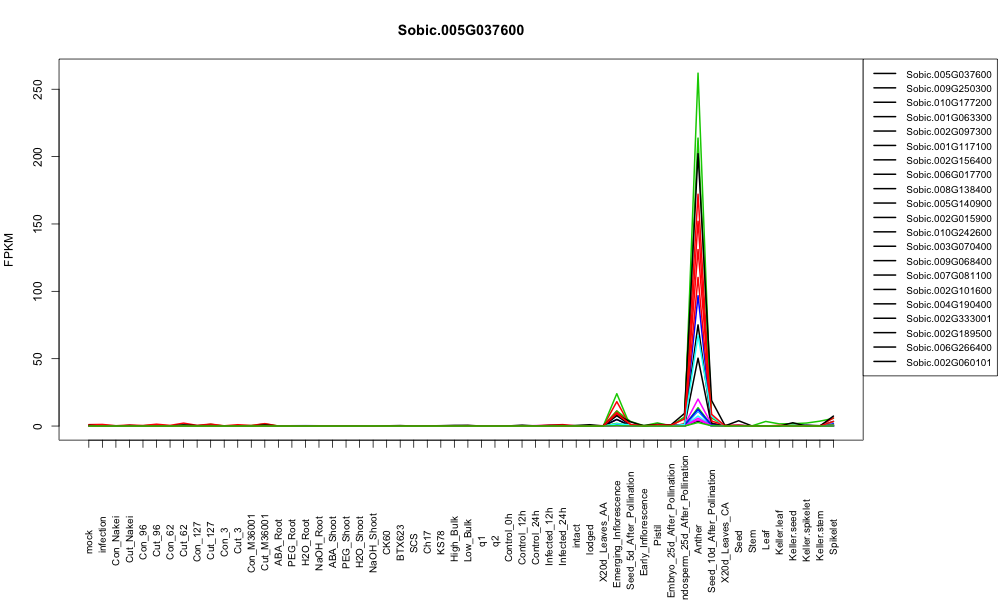Viewport: 1000px width, 600px height.
Task: Click the Spikelet x-axis label
Action: (x=834, y=536)
